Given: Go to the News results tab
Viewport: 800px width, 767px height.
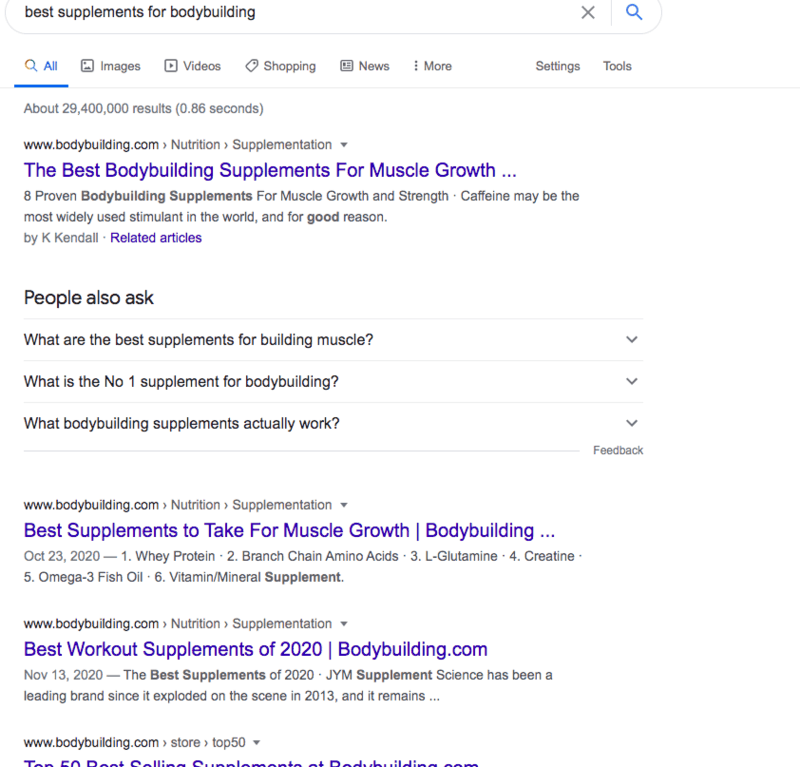Looking at the screenshot, I should [364, 66].
